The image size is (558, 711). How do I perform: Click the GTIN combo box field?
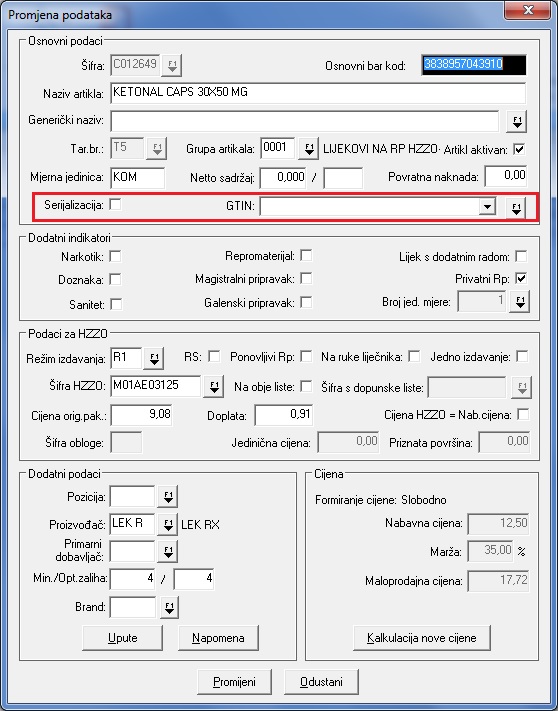click(378, 207)
